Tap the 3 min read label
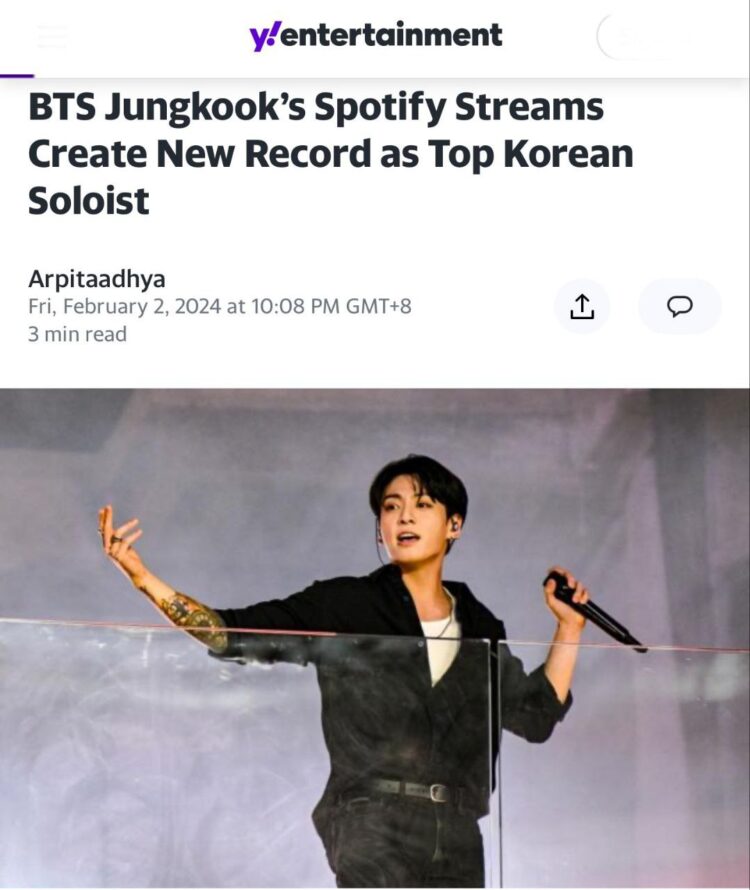Screen dimensions: 750x890 (75, 334)
